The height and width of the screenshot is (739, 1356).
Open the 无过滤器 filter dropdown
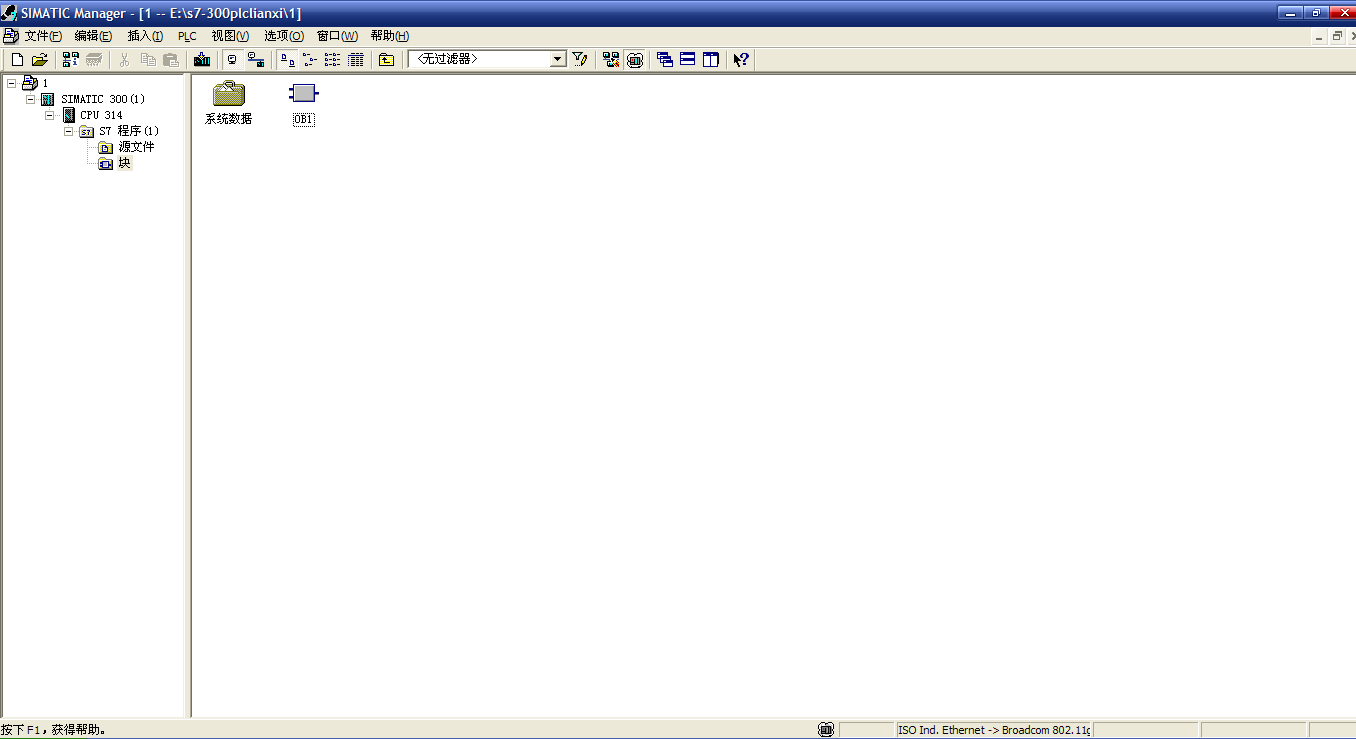coord(558,60)
